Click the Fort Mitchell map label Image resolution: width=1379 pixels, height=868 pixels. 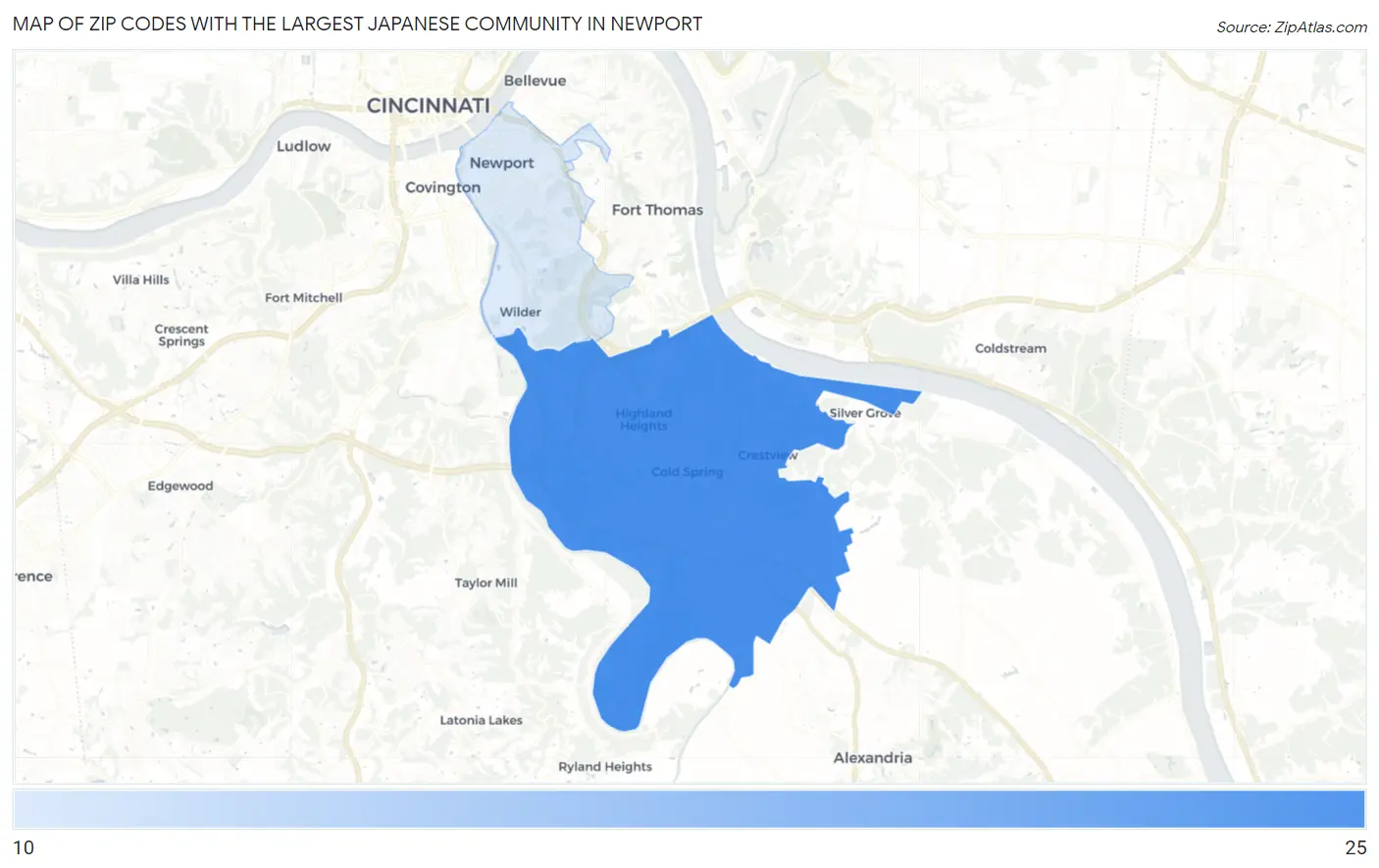click(303, 297)
